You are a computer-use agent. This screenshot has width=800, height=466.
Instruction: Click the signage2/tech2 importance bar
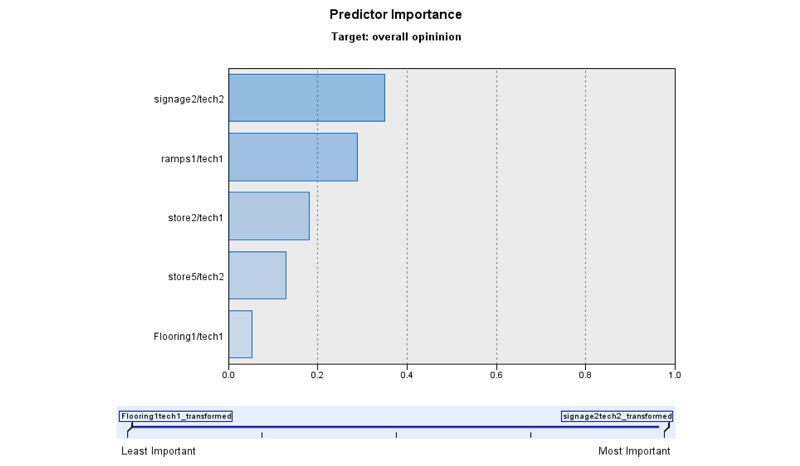click(x=306, y=98)
